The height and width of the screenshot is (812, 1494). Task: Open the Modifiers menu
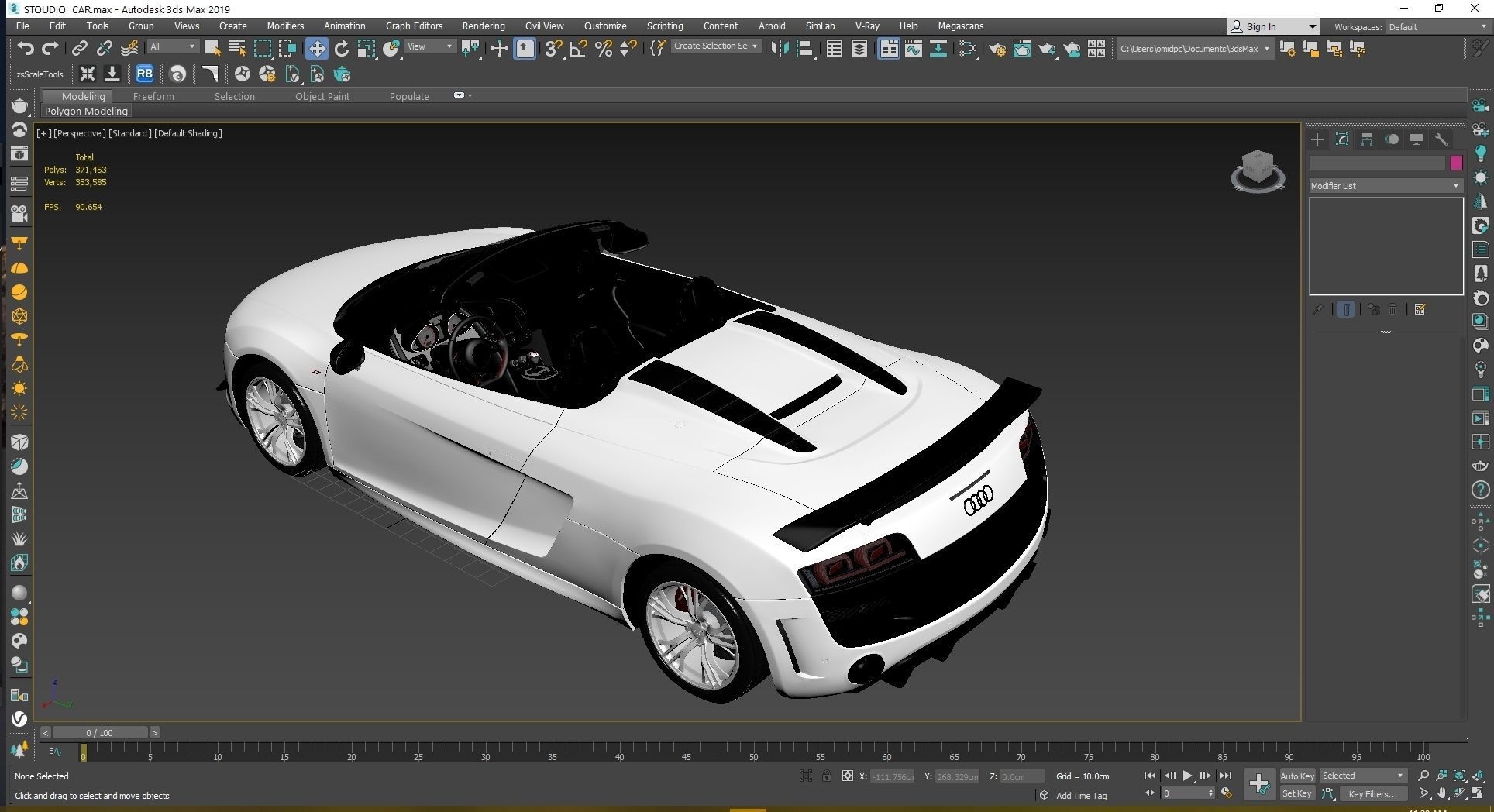click(x=285, y=26)
